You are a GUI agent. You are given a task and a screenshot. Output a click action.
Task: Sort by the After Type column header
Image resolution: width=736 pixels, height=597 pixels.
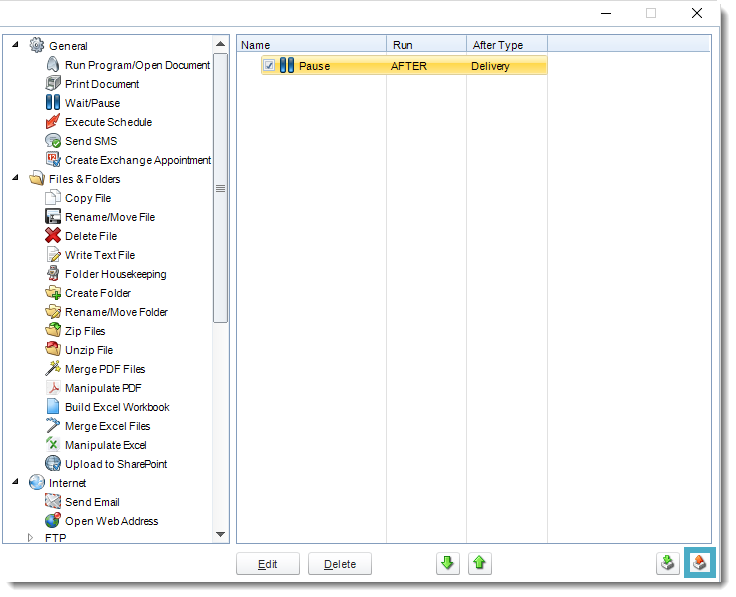click(x=507, y=45)
